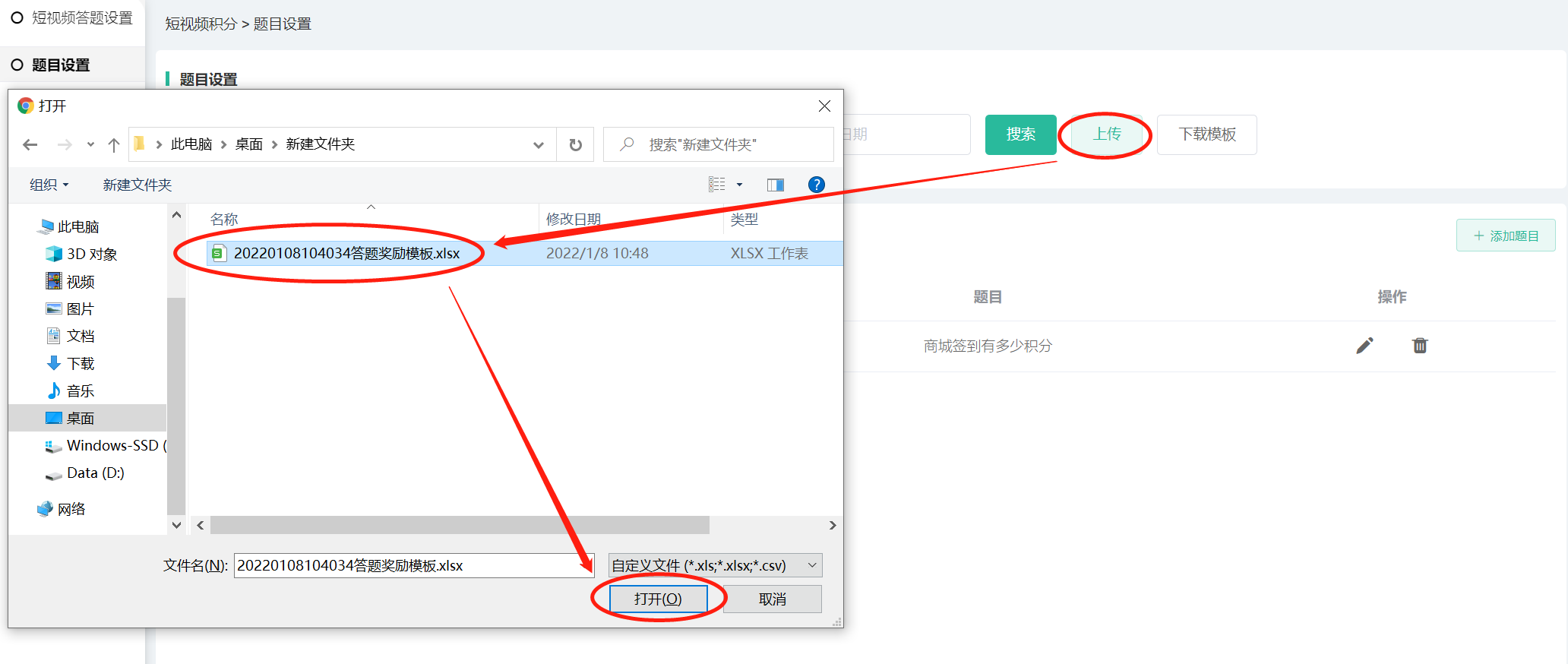Sort files by 名称 column header

tap(224, 220)
